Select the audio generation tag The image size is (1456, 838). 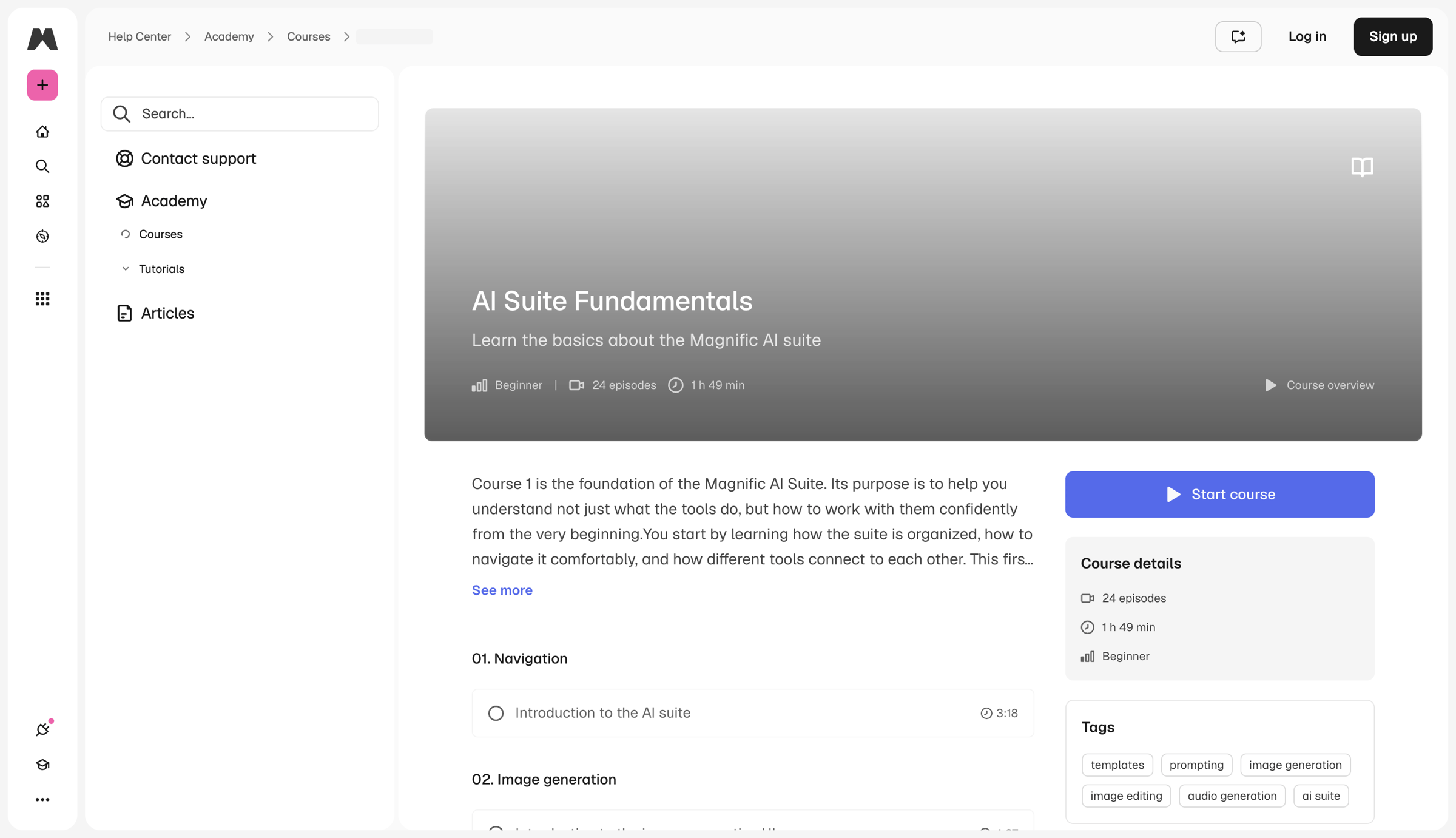[x=1232, y=796]
